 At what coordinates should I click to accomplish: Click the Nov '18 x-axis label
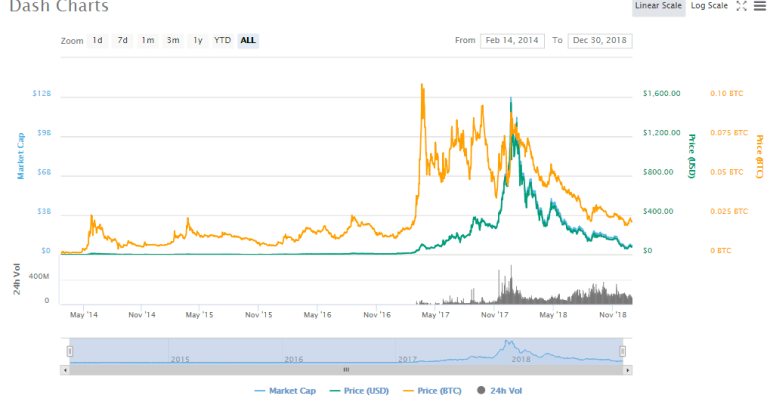pos(613,315)
